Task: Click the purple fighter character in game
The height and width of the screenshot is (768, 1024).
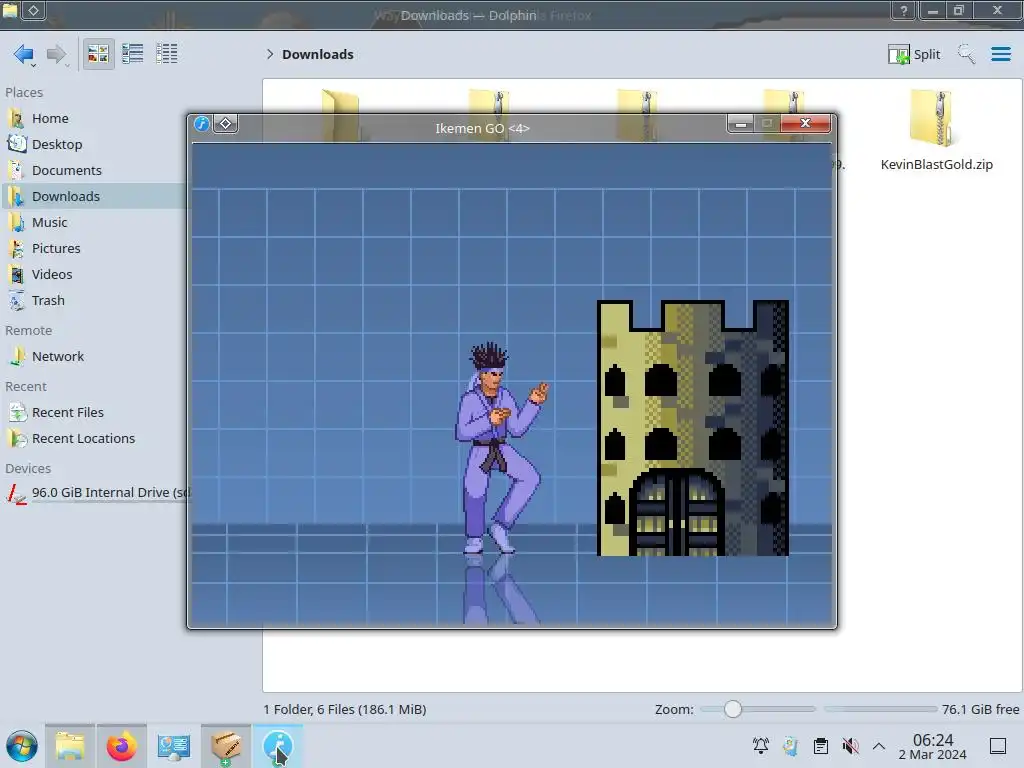Action: point(500,448)
